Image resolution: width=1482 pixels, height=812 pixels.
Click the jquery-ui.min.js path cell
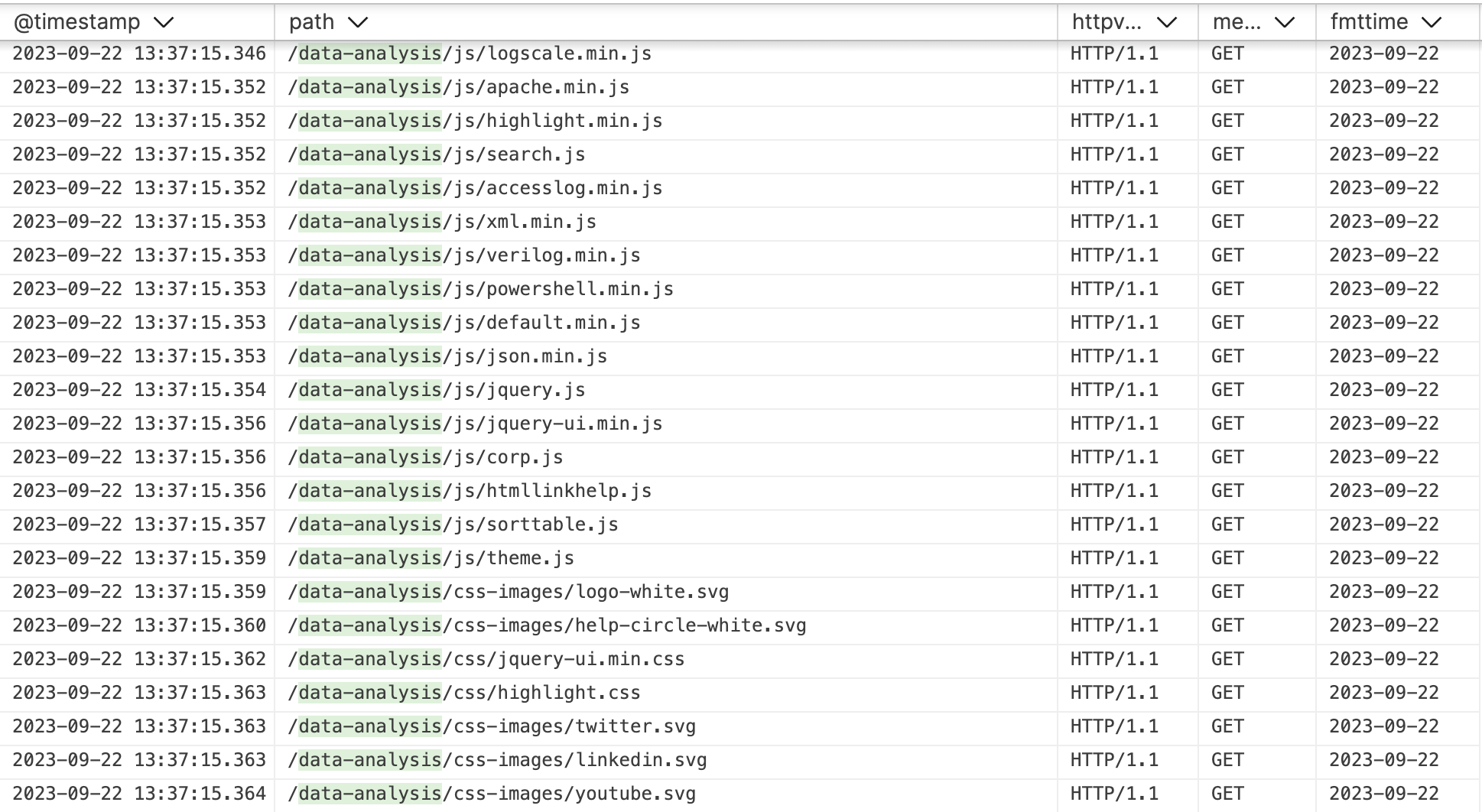(475, 424)
